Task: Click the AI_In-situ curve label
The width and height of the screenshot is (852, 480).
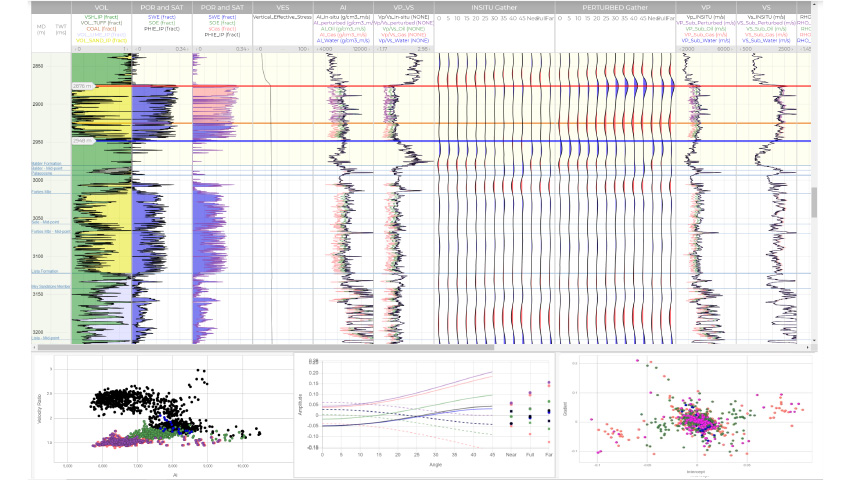Action: coord(343,17)
